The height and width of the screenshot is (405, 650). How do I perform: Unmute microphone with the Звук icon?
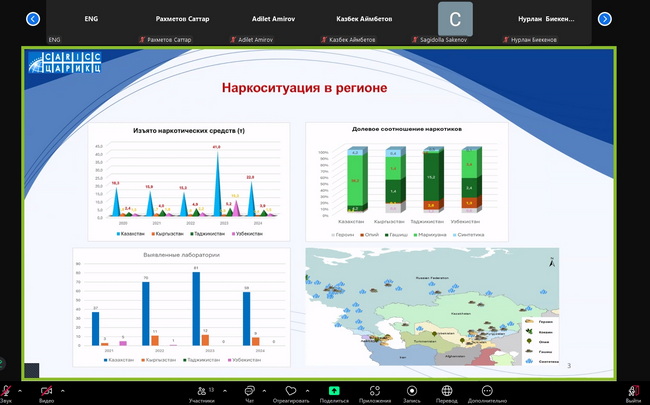pyautogui.click(x=6, y=391)
